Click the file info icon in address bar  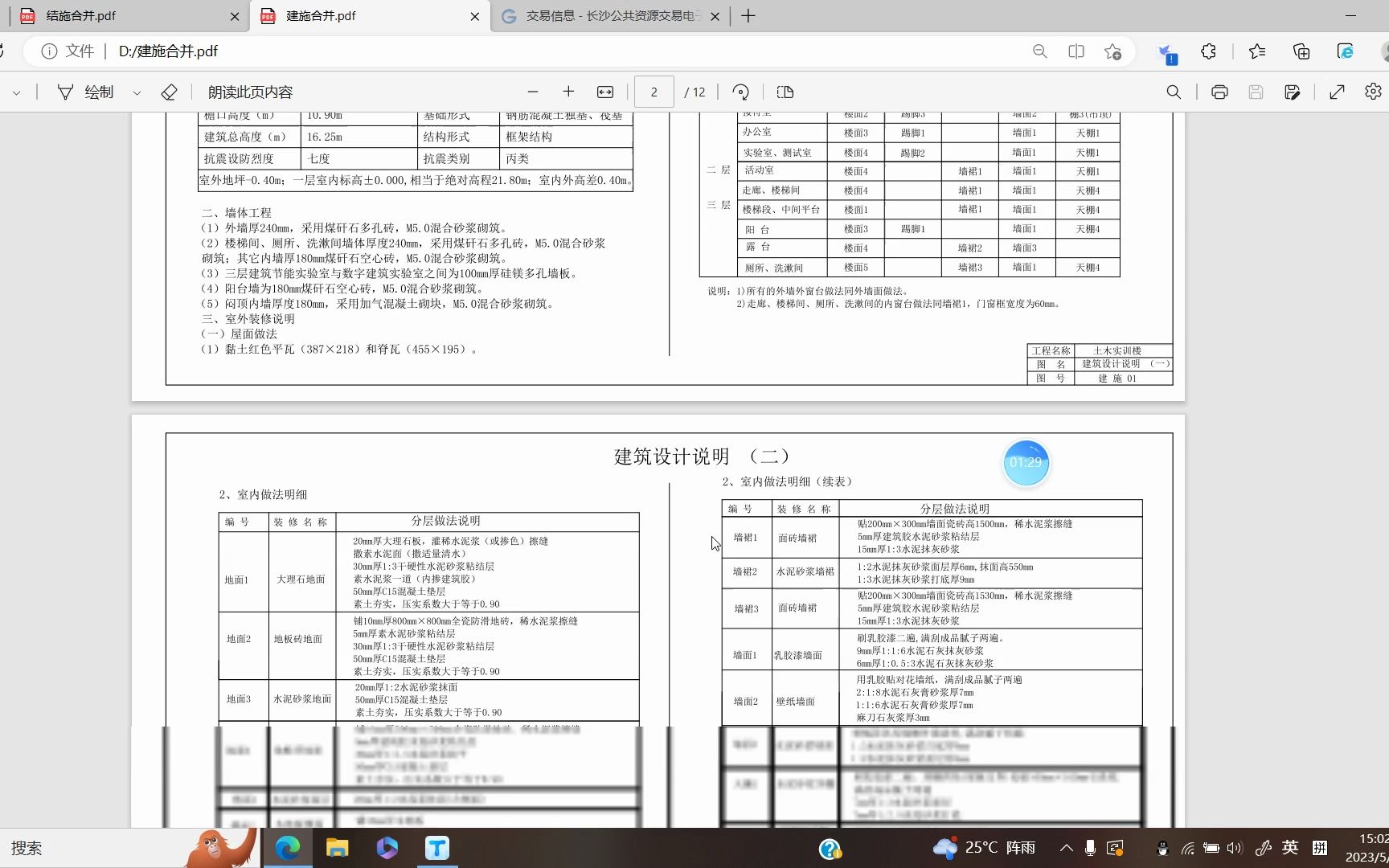pos(49,51)
